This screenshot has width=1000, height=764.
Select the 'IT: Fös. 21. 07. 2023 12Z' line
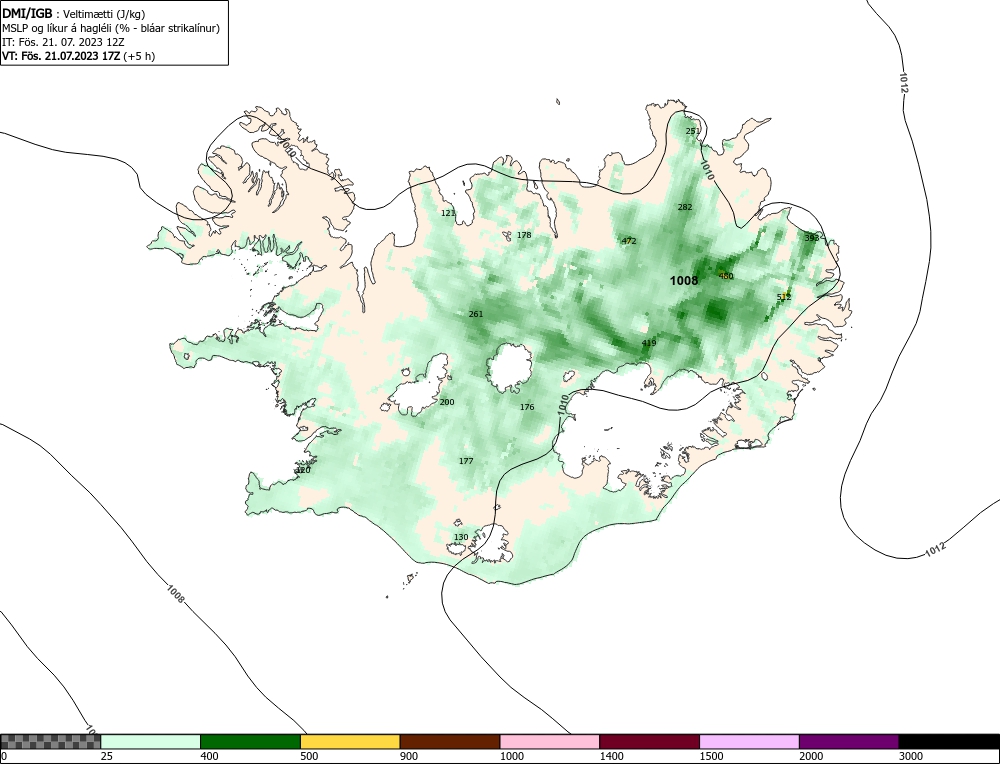coord(63,42)
